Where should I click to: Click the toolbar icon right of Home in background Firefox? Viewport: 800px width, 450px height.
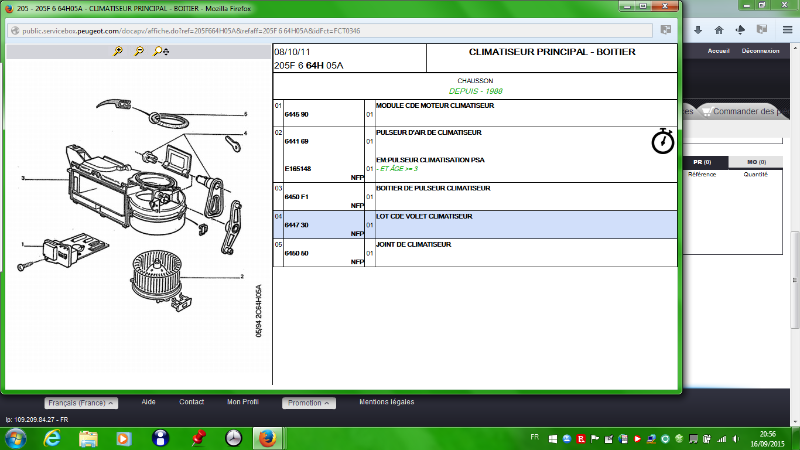click(740, 30)
